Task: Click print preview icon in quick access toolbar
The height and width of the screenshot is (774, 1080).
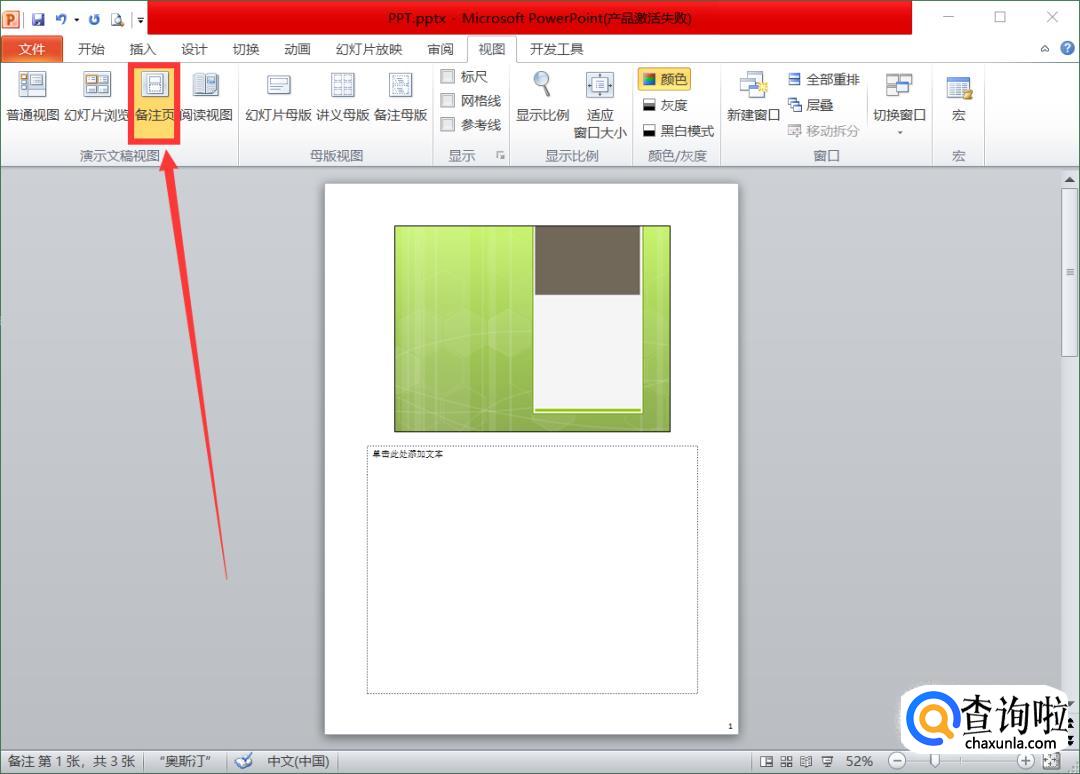Action: (x=117, y=19)
